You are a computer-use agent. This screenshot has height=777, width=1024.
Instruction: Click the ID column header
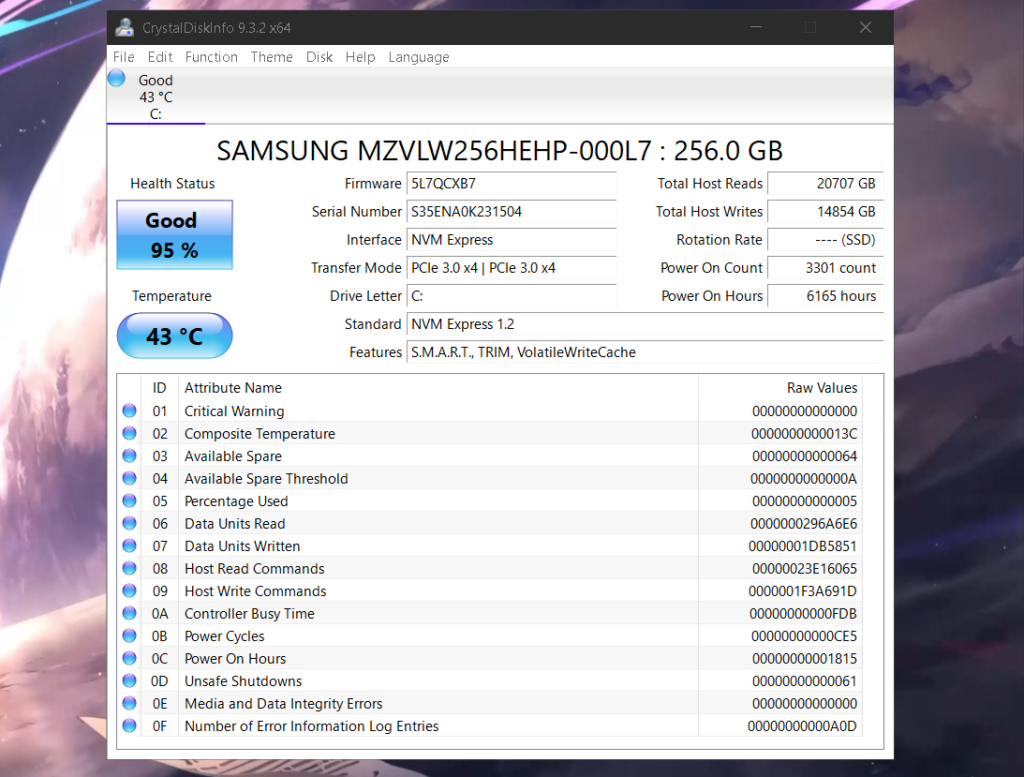coord(159,388)
